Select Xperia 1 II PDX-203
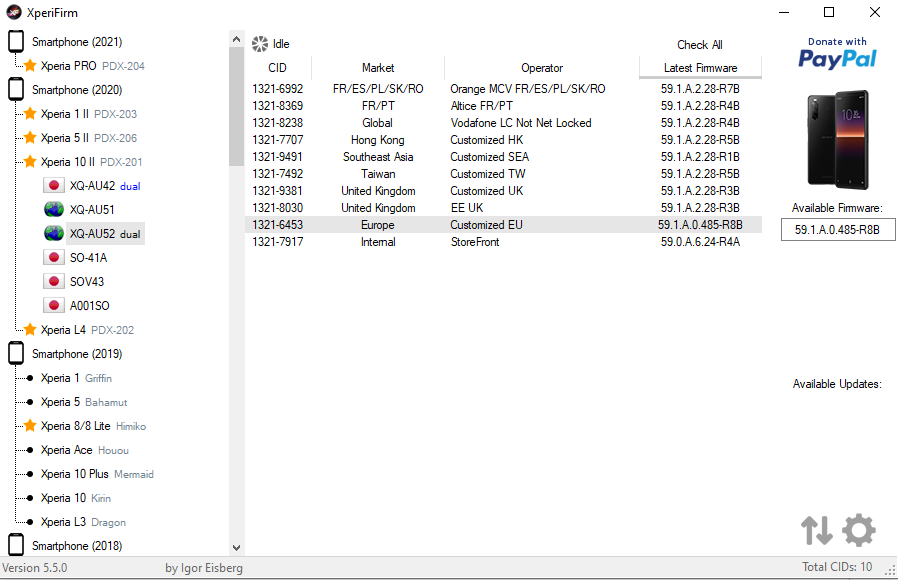Screen dimensions: 898x580 (x=89, y=114)
